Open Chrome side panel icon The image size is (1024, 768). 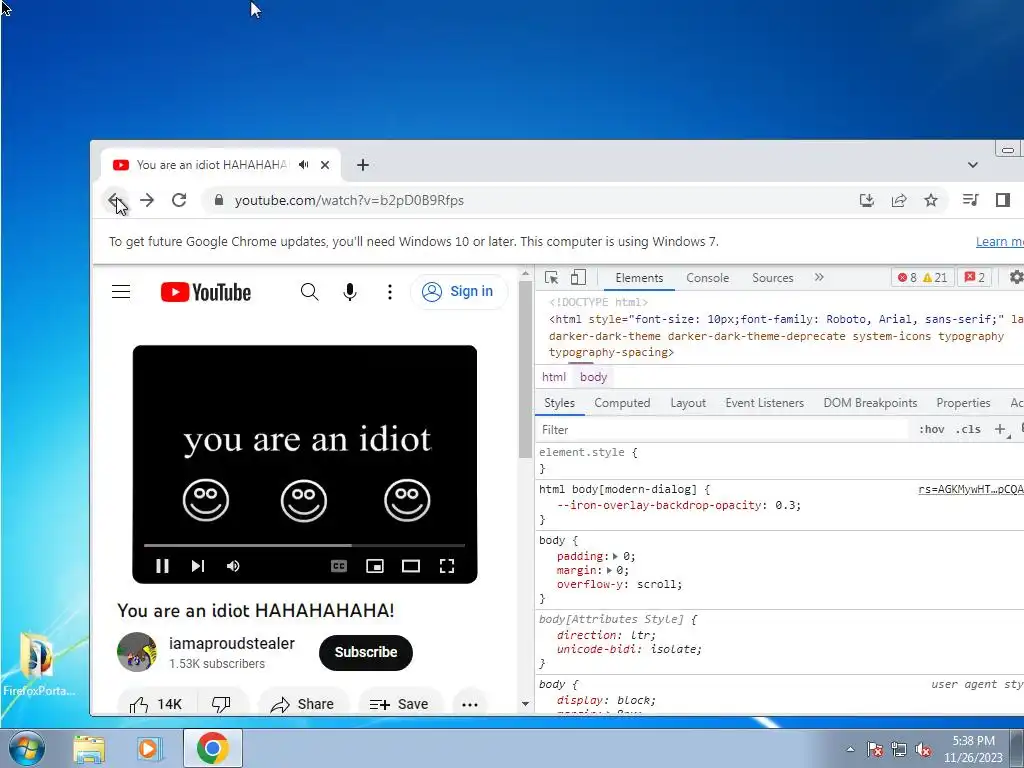coord(1003,200)
